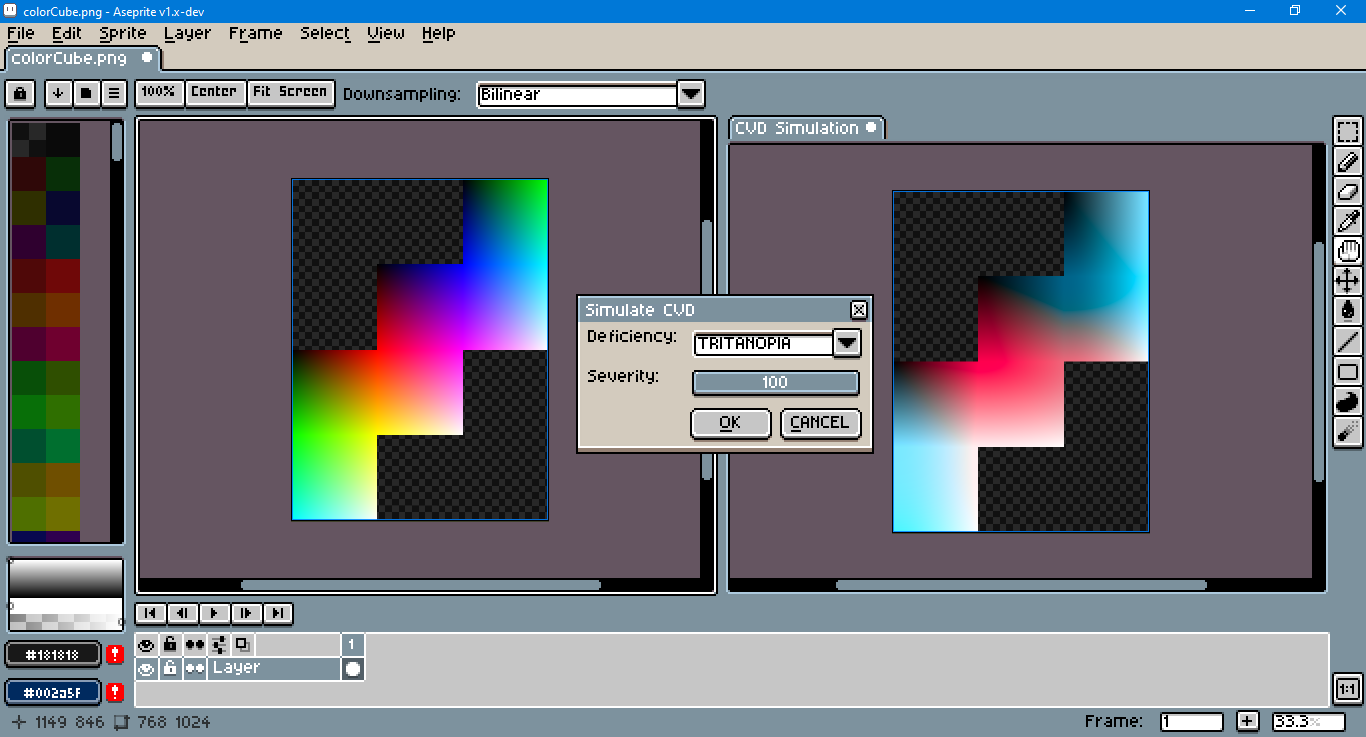This screenshot has height=737, width=1366.
Task: Go to the first frame
Action: tap(150, 613)
